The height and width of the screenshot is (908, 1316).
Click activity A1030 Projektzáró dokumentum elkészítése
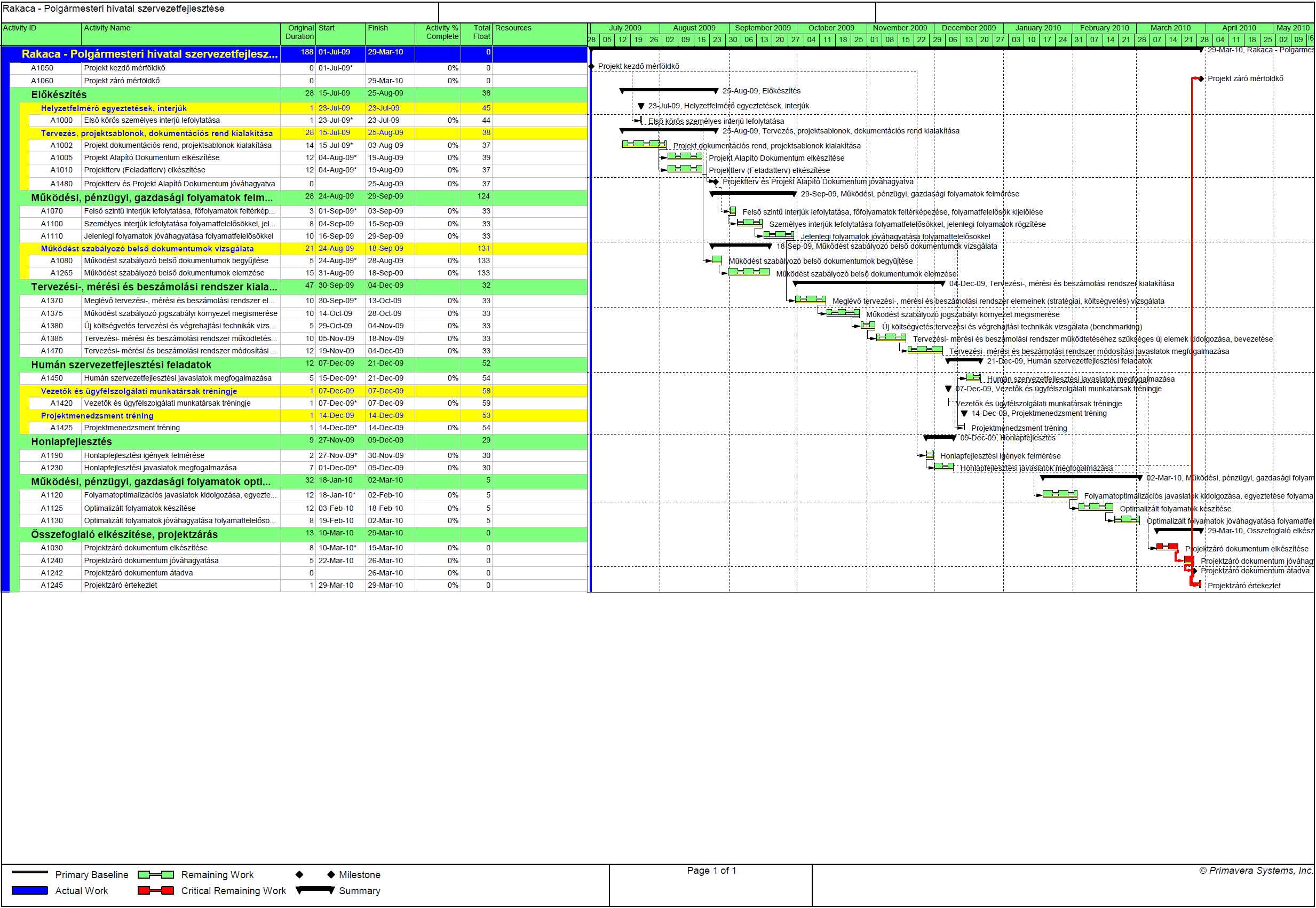coord(304,548)
